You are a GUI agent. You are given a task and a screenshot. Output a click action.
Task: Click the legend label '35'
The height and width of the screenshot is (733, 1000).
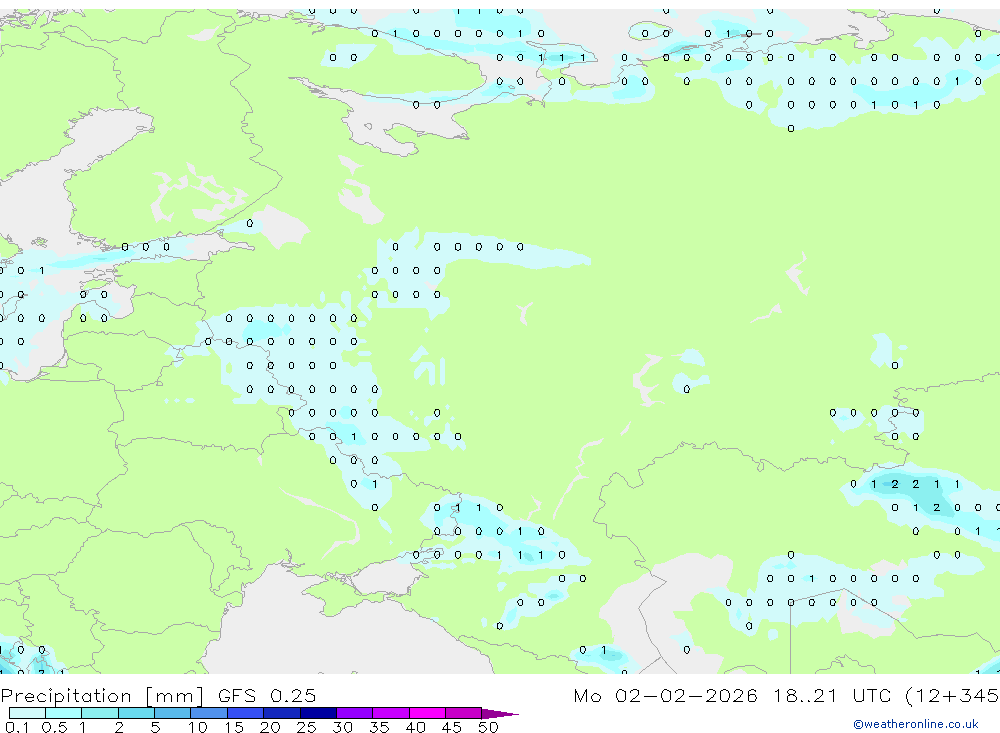click(379, 727)
